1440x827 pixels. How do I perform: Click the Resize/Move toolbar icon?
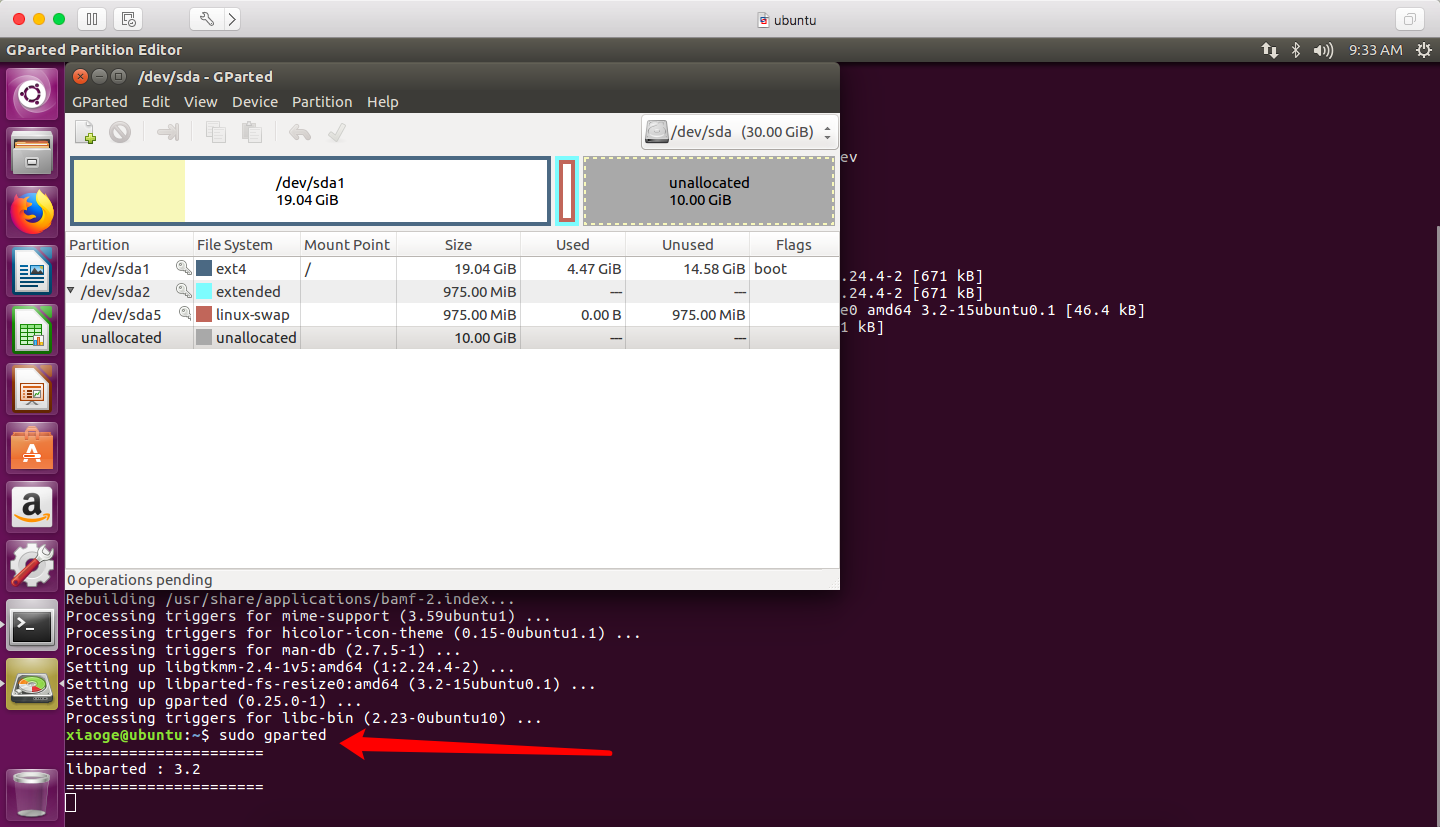[x=168, y=132]
